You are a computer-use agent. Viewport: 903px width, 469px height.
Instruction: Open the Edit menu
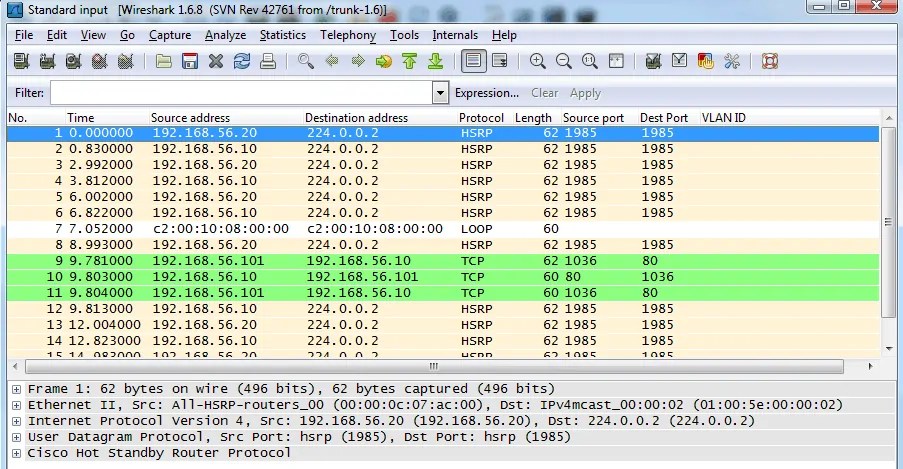56,35
